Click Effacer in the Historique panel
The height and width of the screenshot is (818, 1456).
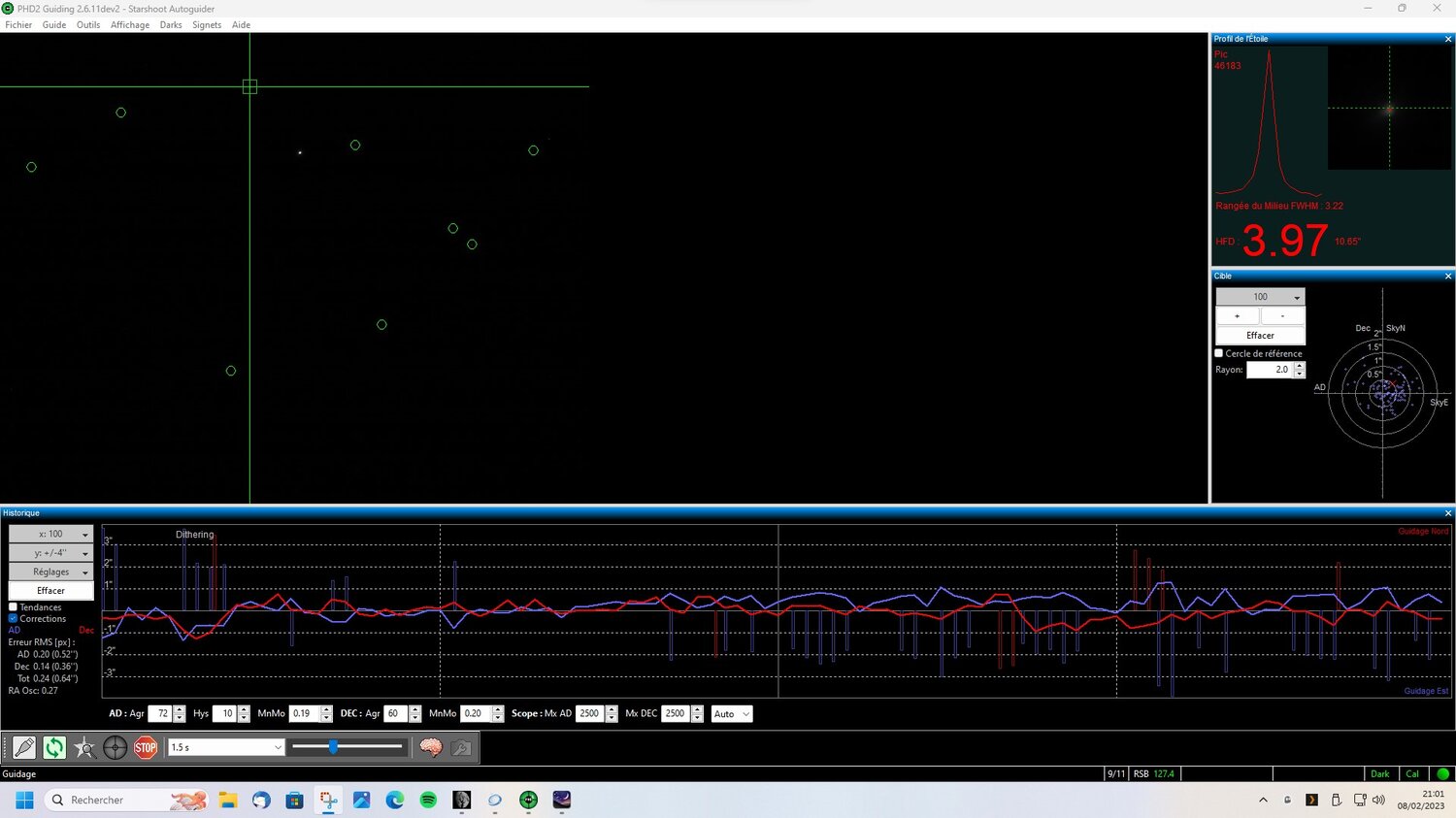50,591
